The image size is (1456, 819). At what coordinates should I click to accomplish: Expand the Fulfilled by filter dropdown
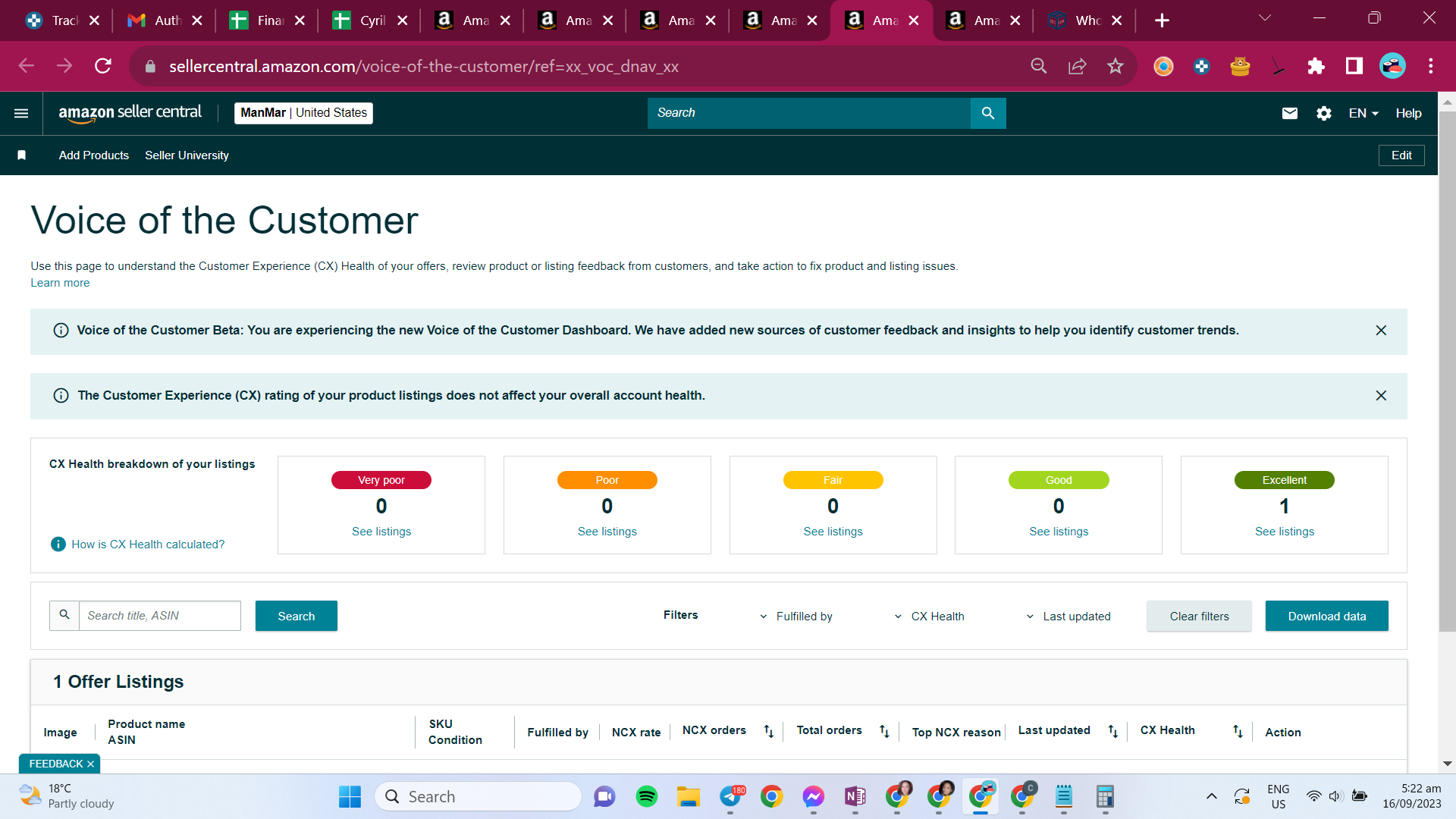(x=796, y=617)
